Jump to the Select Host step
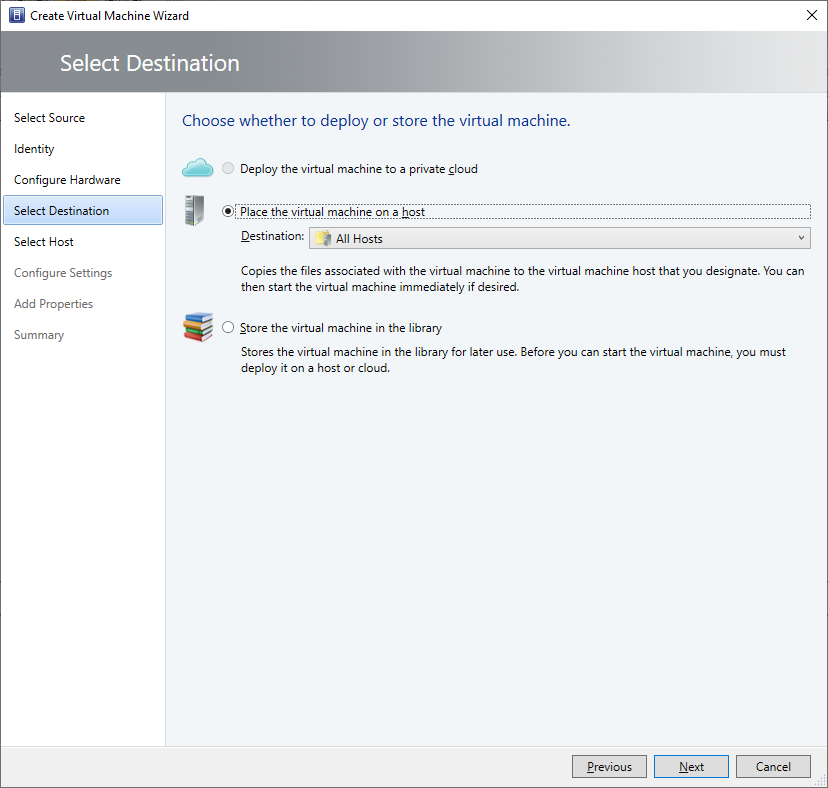This screenshot has height=788, width=828. point(44,242)
